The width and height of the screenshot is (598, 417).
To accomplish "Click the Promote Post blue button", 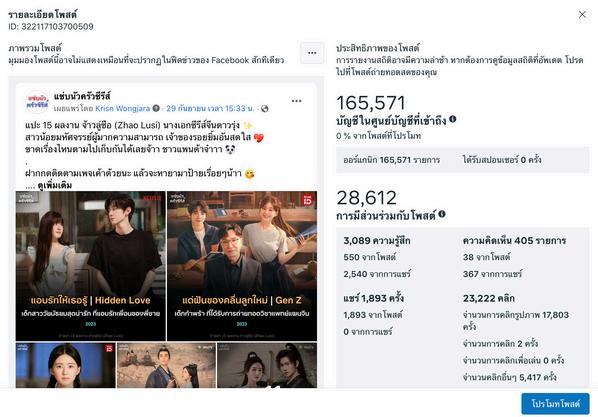I will [x=555, y=404].
